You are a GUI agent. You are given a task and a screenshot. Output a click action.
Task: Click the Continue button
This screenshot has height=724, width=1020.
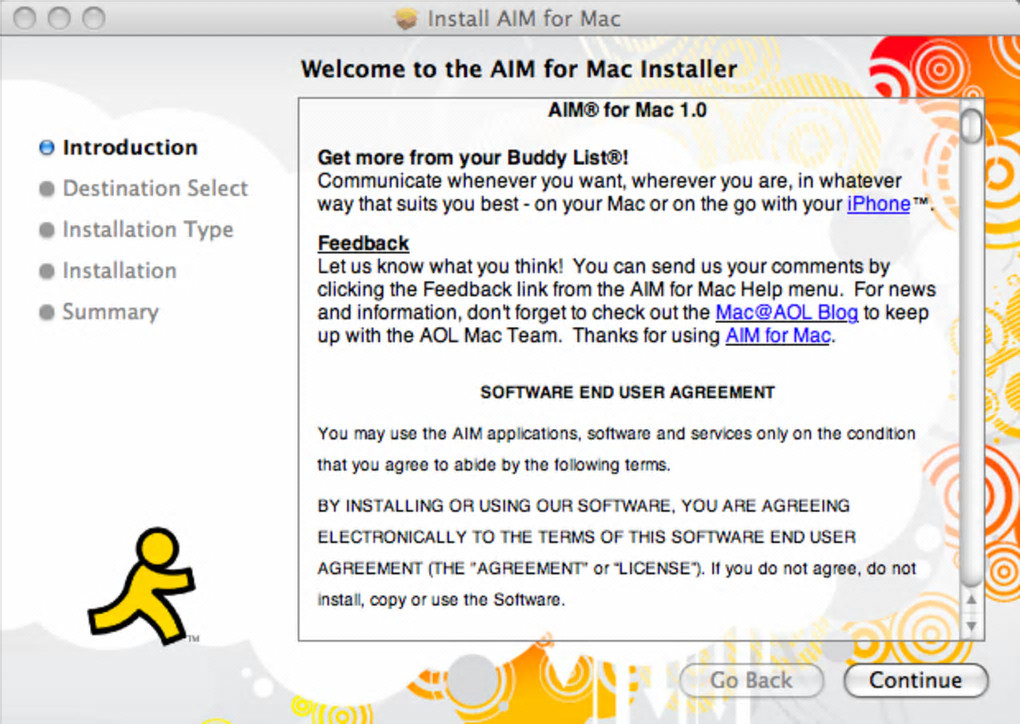(x=915, y=680)
